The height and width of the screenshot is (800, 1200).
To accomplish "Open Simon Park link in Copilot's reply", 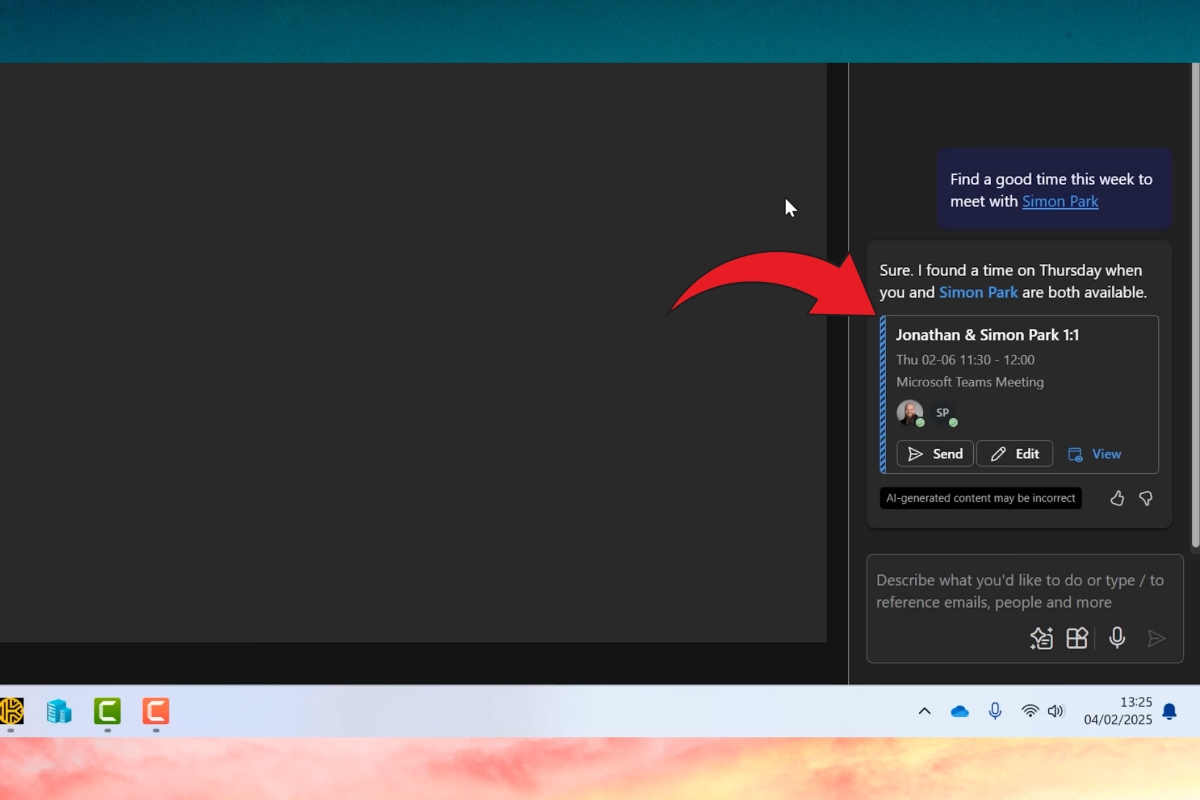I will coord(978,292).
